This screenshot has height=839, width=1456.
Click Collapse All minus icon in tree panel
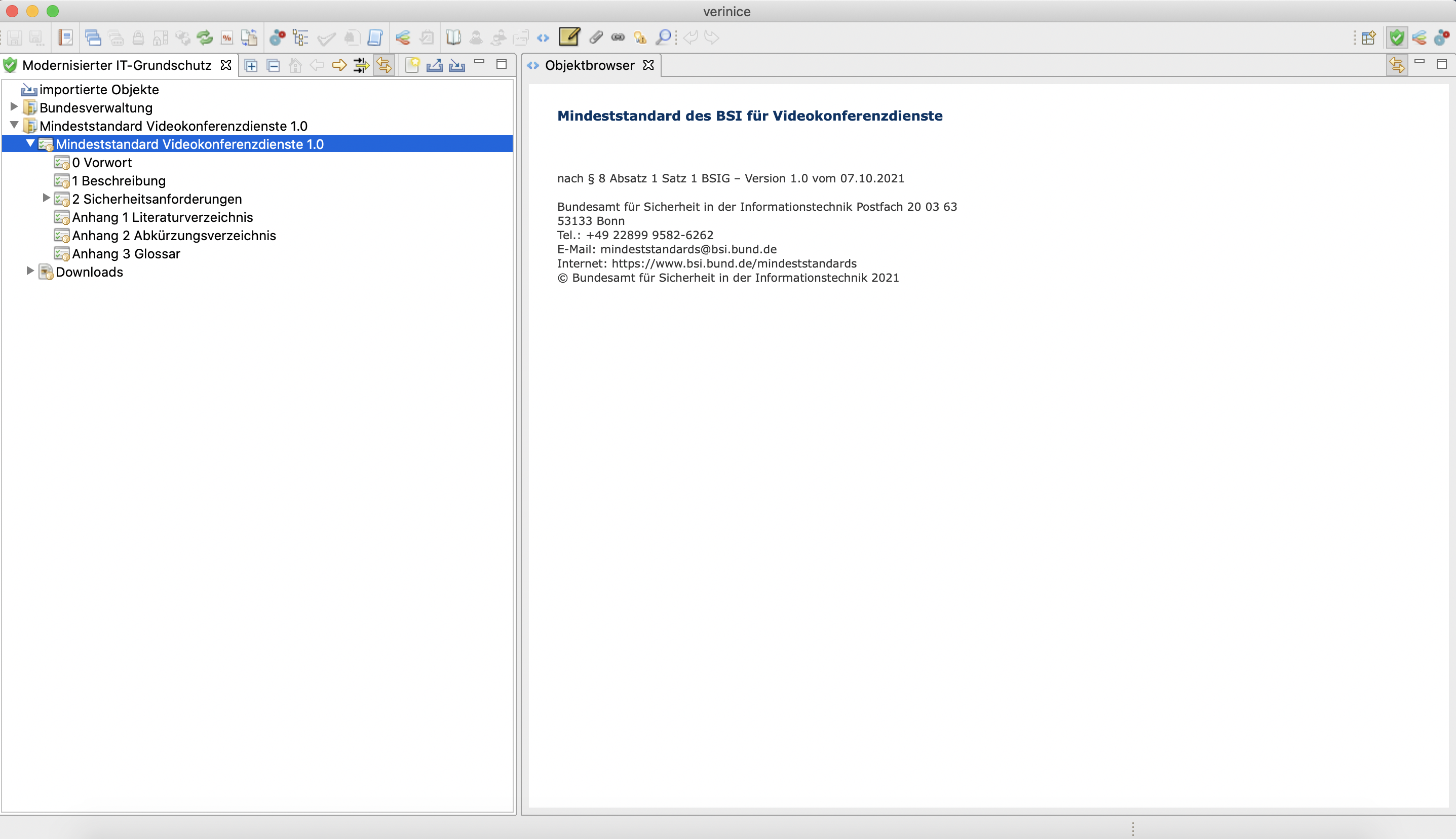(x=274, y=66)
